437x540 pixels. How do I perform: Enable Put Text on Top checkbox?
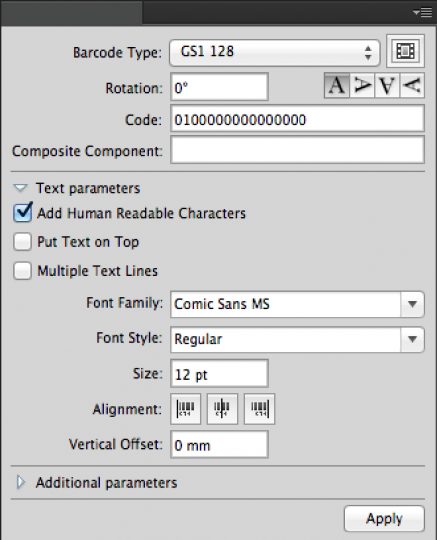[22, 241]
